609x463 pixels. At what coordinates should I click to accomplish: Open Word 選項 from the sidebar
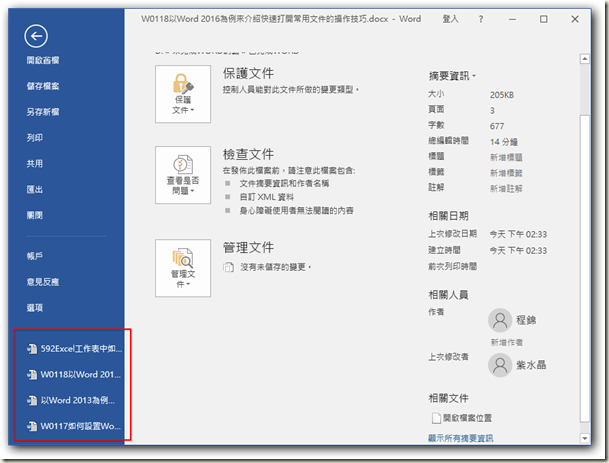point(35,308)
